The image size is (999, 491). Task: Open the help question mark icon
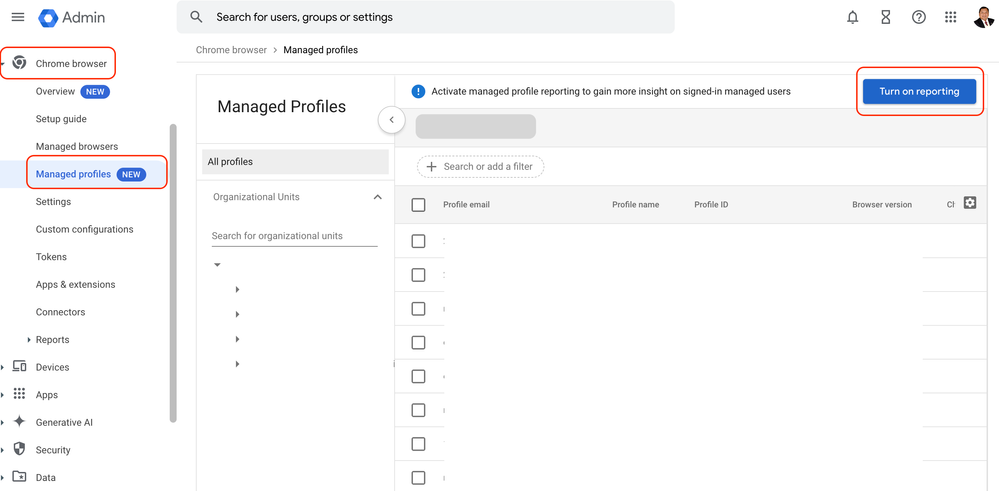(x=918, y=18)
